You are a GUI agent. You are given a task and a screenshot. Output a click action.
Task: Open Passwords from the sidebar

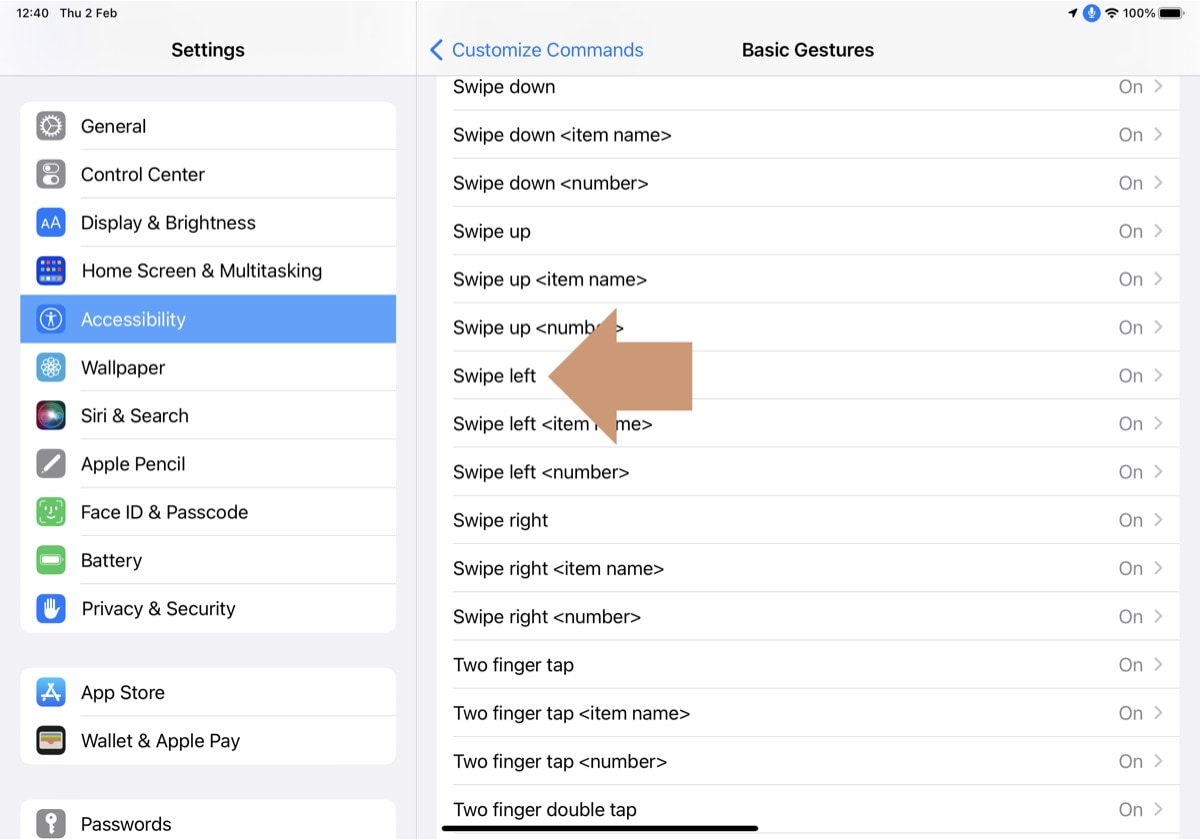coord(126,824)
